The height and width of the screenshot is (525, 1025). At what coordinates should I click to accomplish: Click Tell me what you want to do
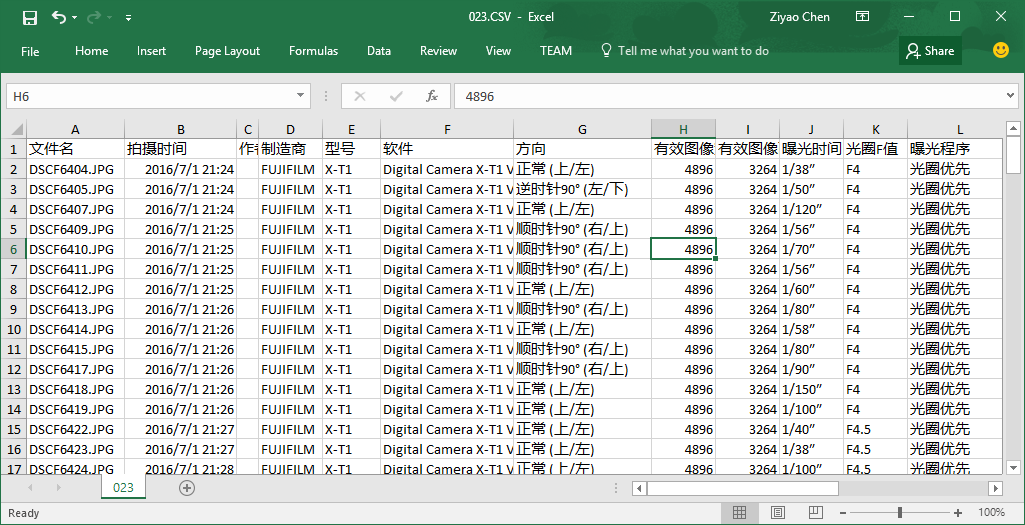click(x=684, y=51)
